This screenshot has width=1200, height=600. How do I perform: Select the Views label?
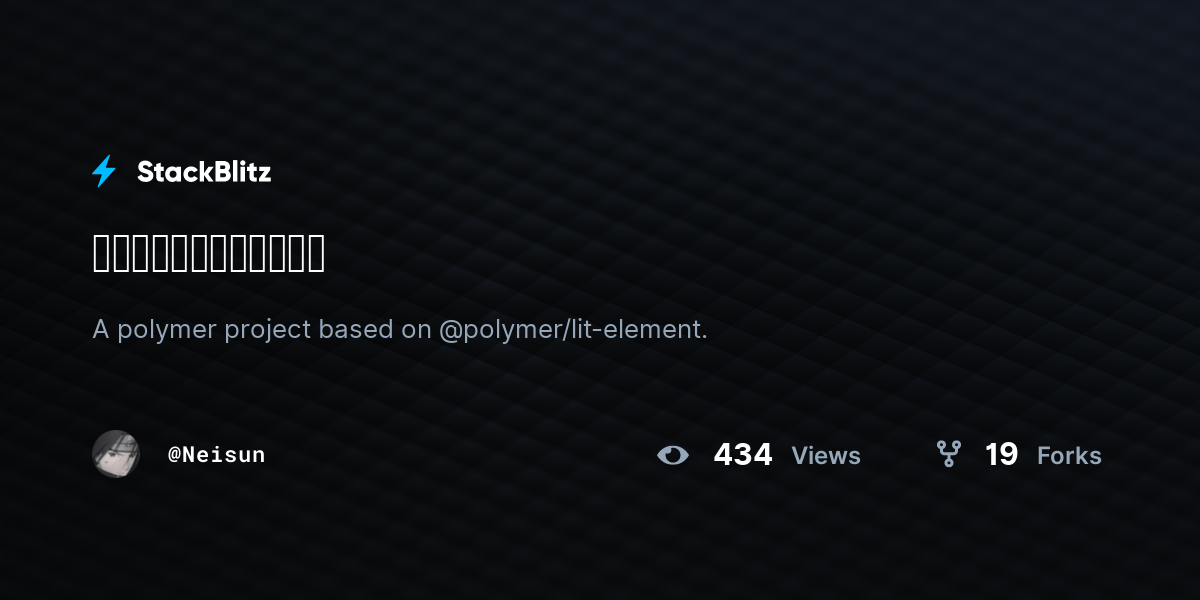click(x=826, y=456)
